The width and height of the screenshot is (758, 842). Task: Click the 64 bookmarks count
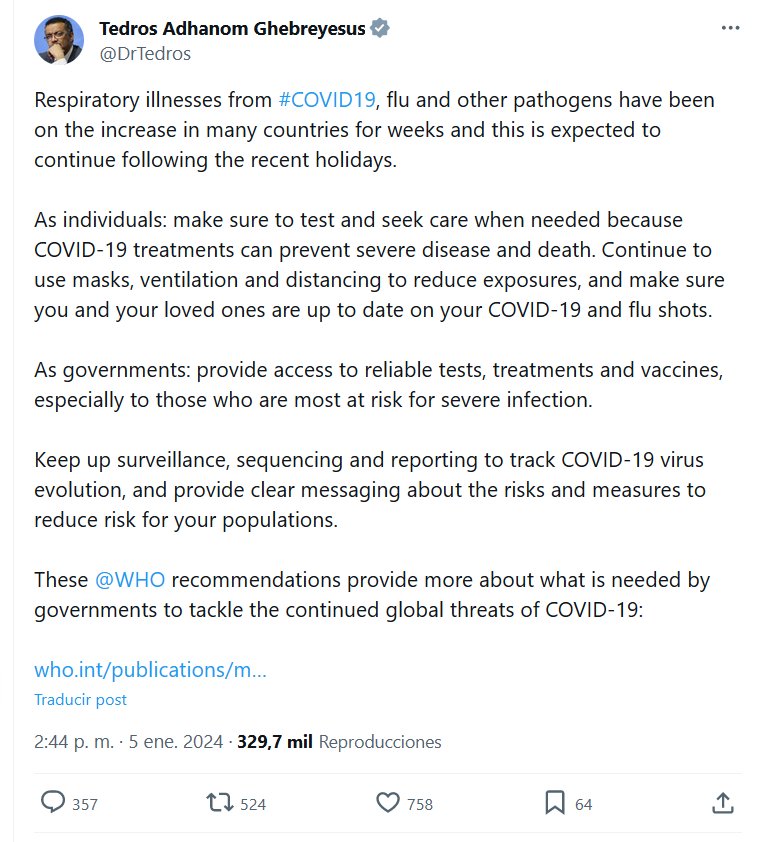(584, 804)
